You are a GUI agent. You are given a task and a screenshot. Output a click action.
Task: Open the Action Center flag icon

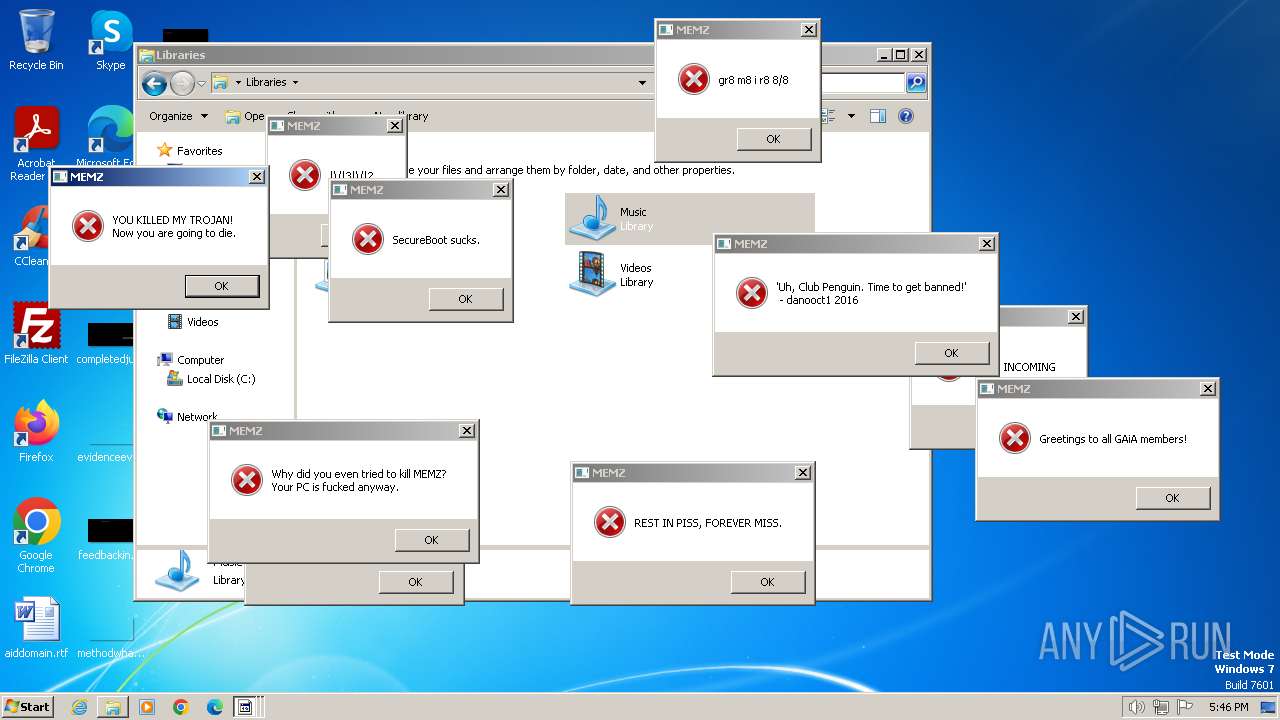tap(1186, 707)
